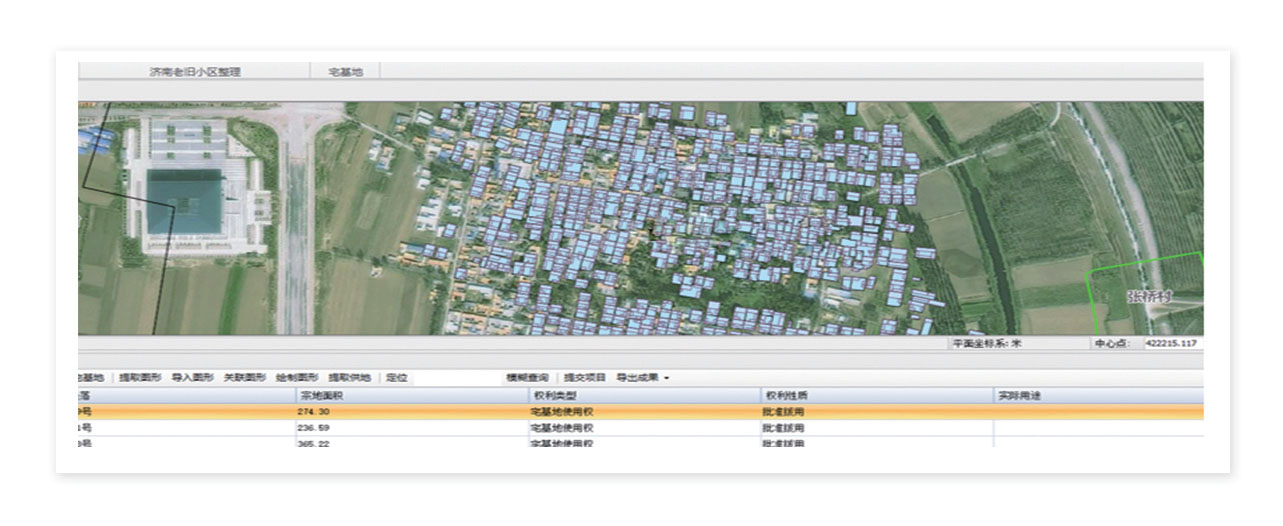The width and height of the screenshot is (1283, 526).
Task: Click the 定位 locate button
Action: (396, 378)
